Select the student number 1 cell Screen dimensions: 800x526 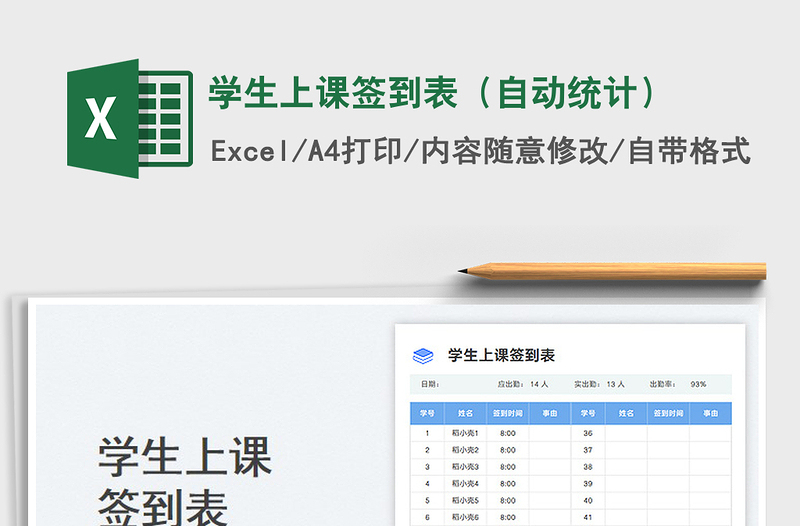click(427, 433)
